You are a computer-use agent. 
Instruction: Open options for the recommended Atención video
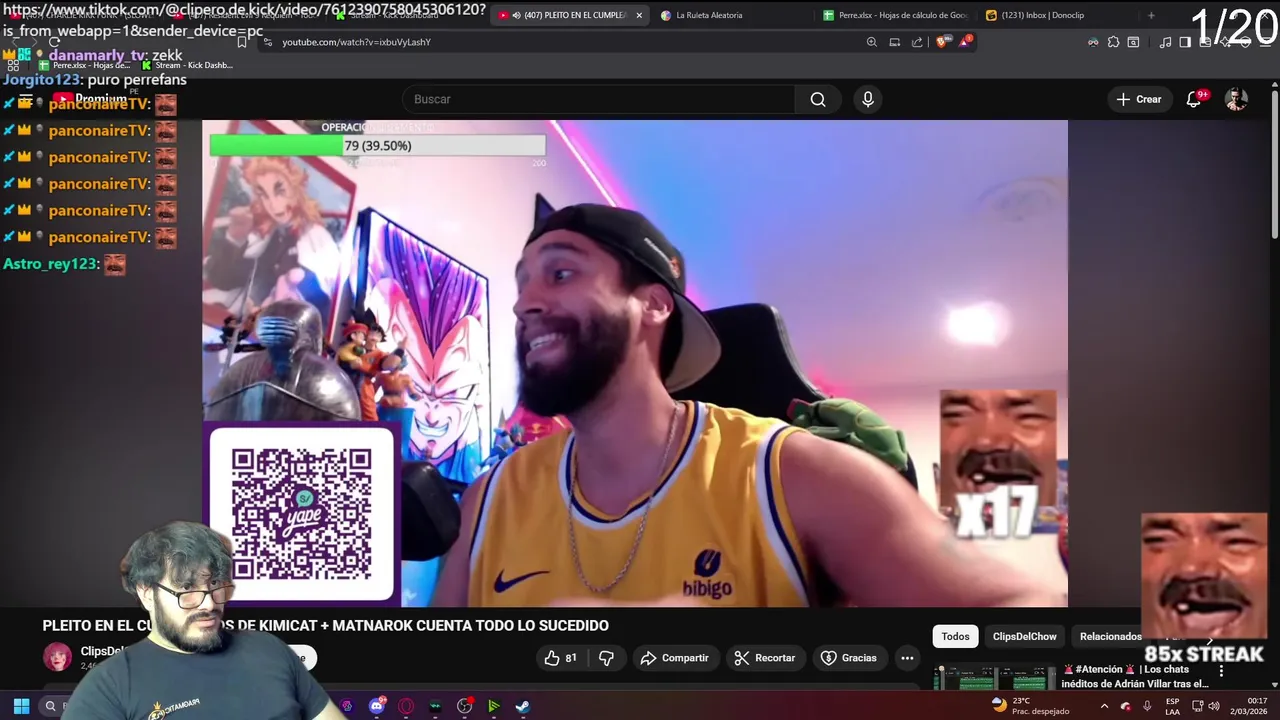click(x=1221, y=671)
